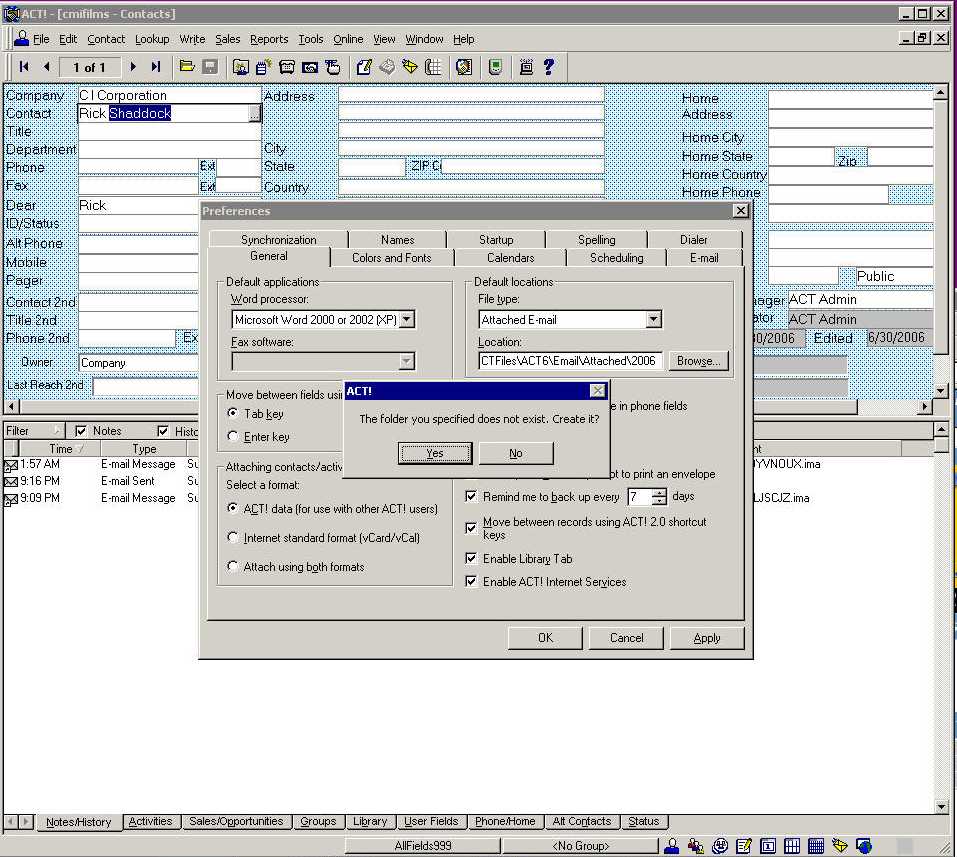Click the envelope e-mail icon in status bar
The width and height of the screenshot is (957, 857).
[x=840, y=845]
